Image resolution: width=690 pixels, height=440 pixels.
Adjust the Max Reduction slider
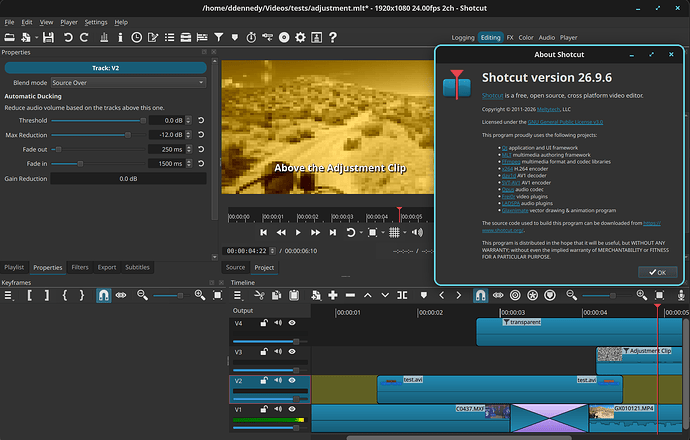point(98,135)
